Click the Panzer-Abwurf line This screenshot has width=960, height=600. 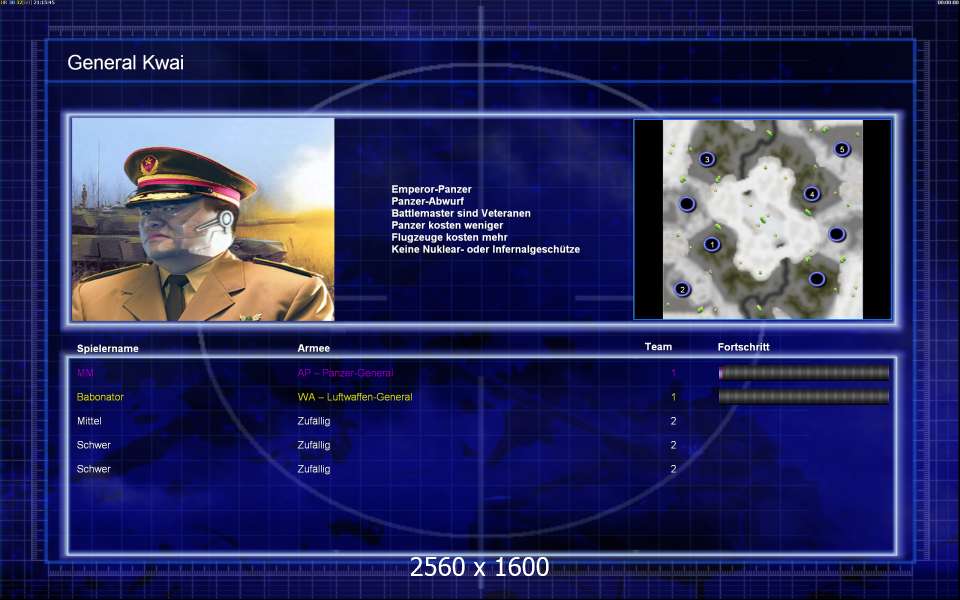428,201
